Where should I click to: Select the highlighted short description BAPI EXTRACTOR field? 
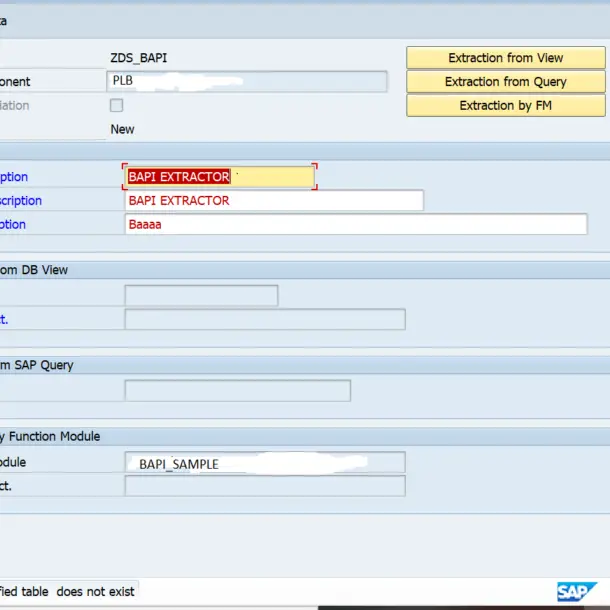tap(220, 177)
